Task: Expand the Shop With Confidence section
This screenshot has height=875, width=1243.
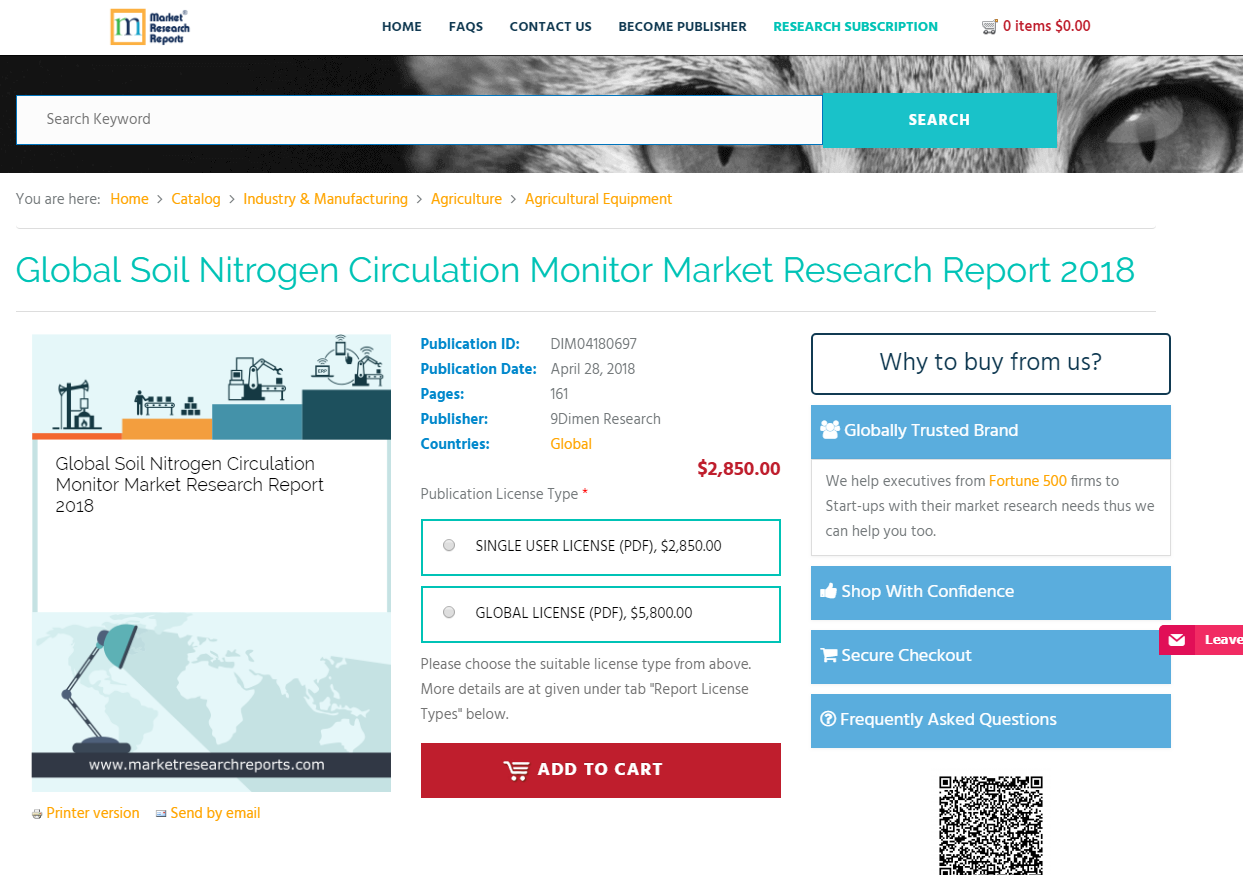Action: 990,592
